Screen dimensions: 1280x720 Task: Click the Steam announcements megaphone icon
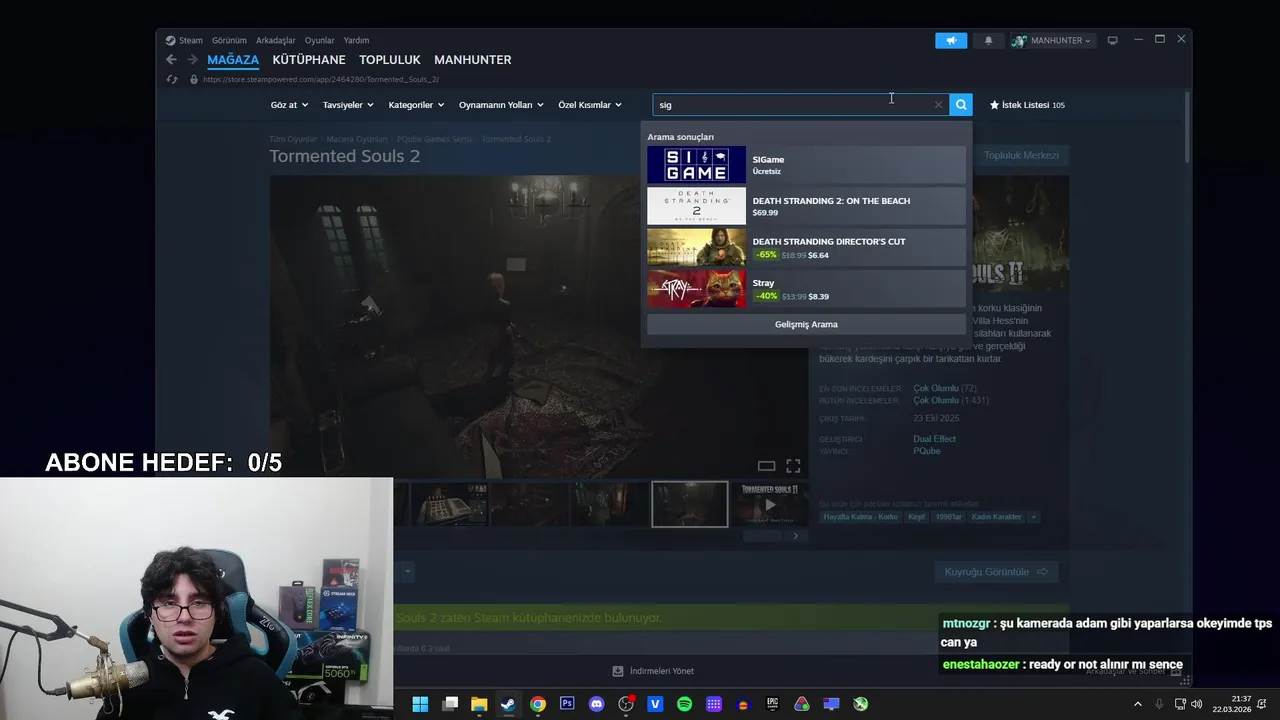[x=951, y=41]
